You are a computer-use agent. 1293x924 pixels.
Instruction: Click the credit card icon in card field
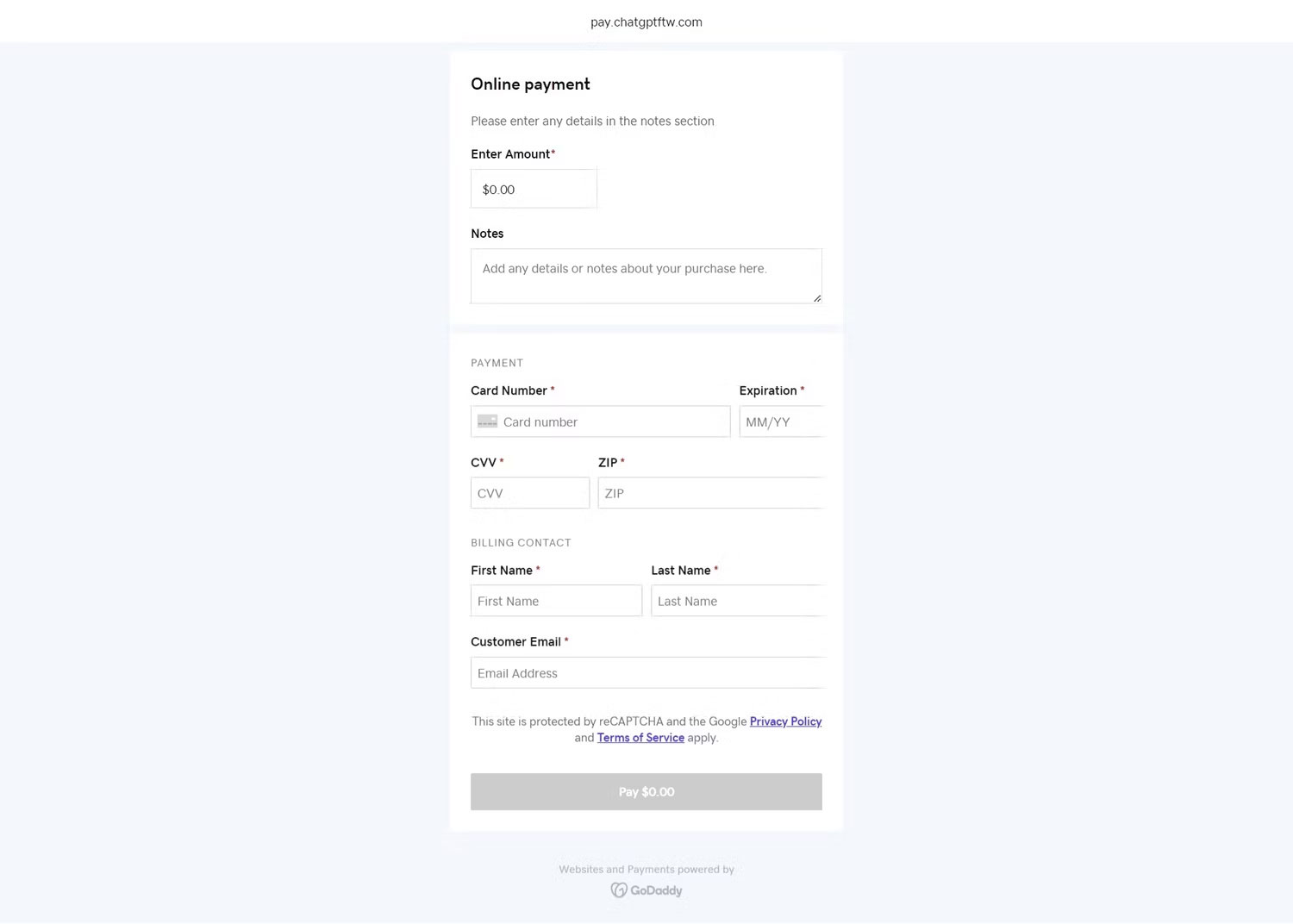point(487,421)
